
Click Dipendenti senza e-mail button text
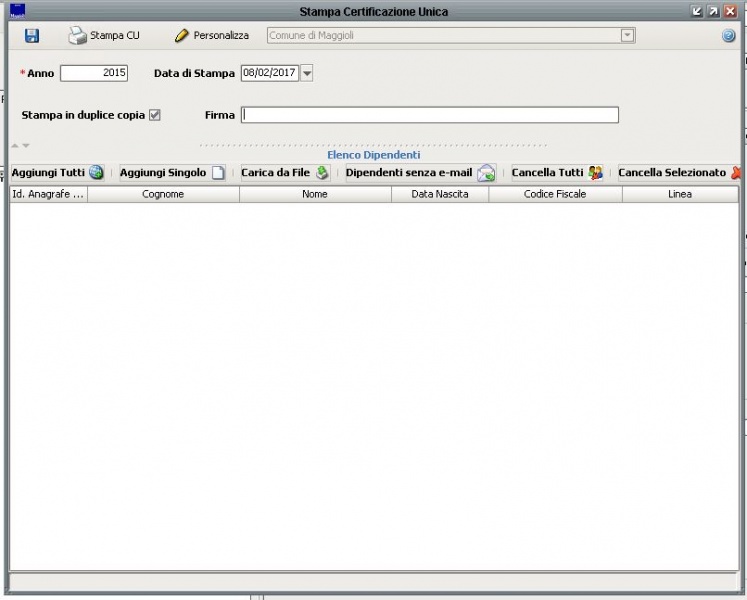pyautogui.click(x=409, y=173)
